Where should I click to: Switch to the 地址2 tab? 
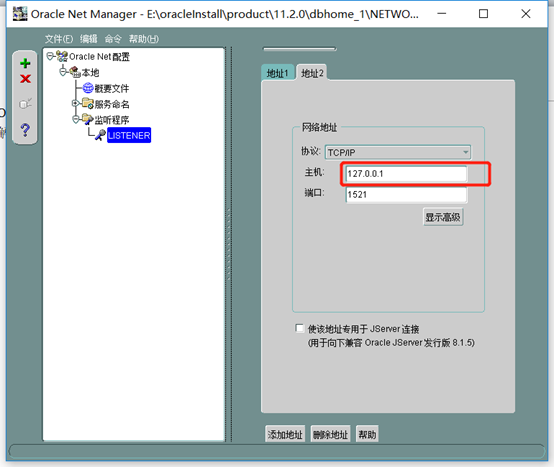click(x=312, y=73)
